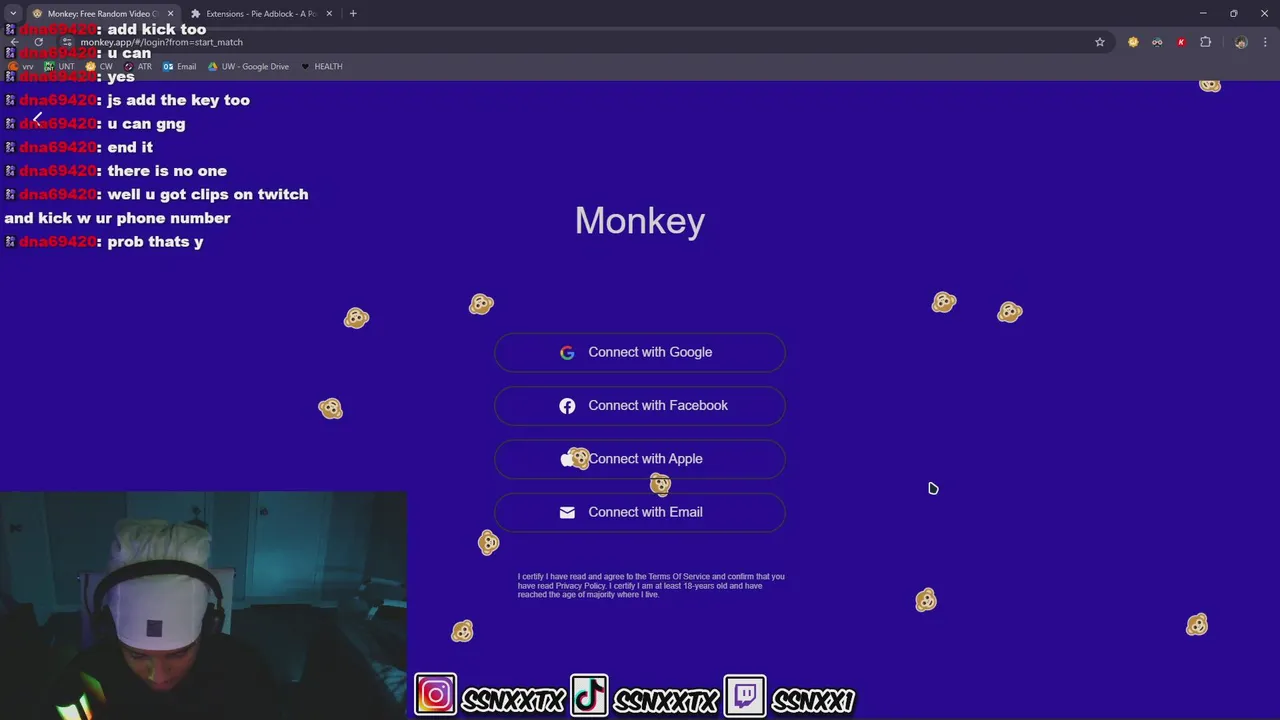
Task: Open the Chrome profile avatar
Action: [x=1241, y=42]
